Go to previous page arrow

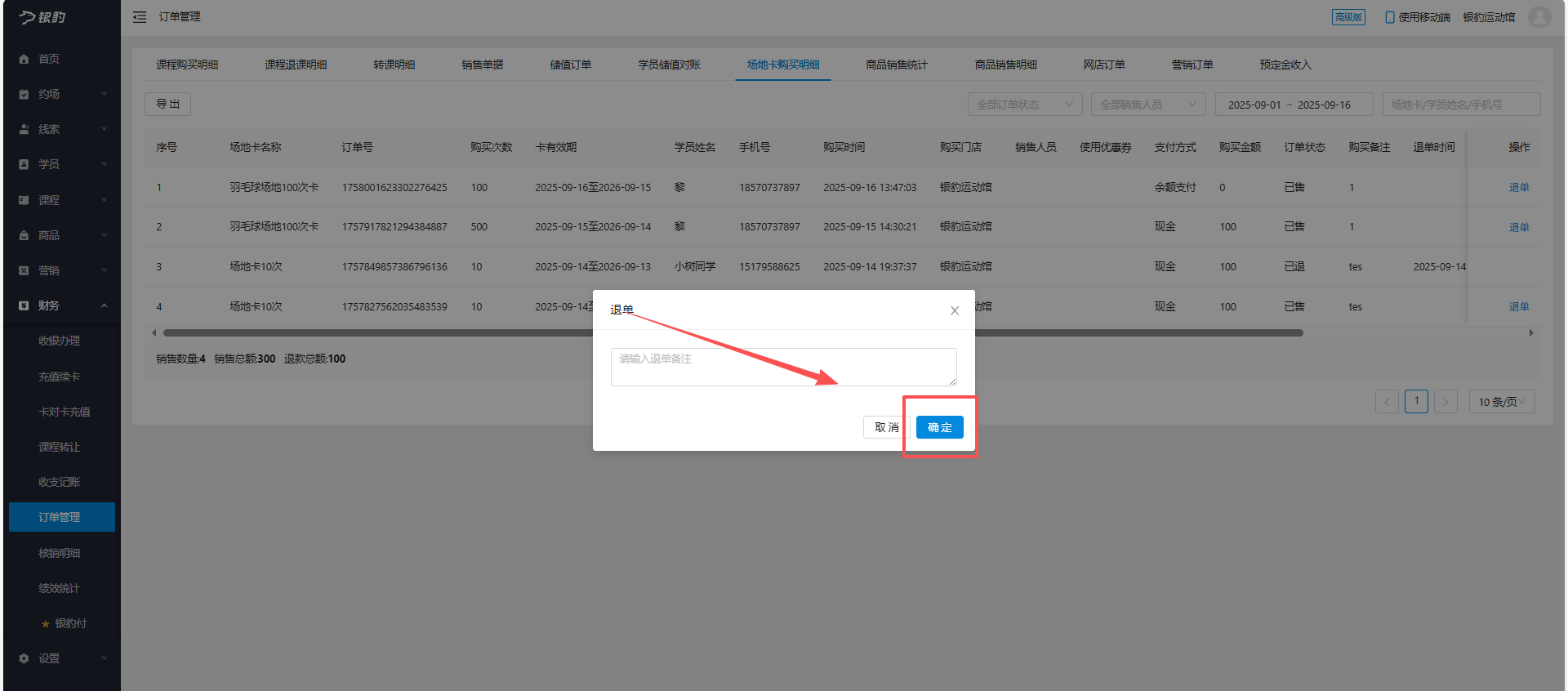point(1387,402)
